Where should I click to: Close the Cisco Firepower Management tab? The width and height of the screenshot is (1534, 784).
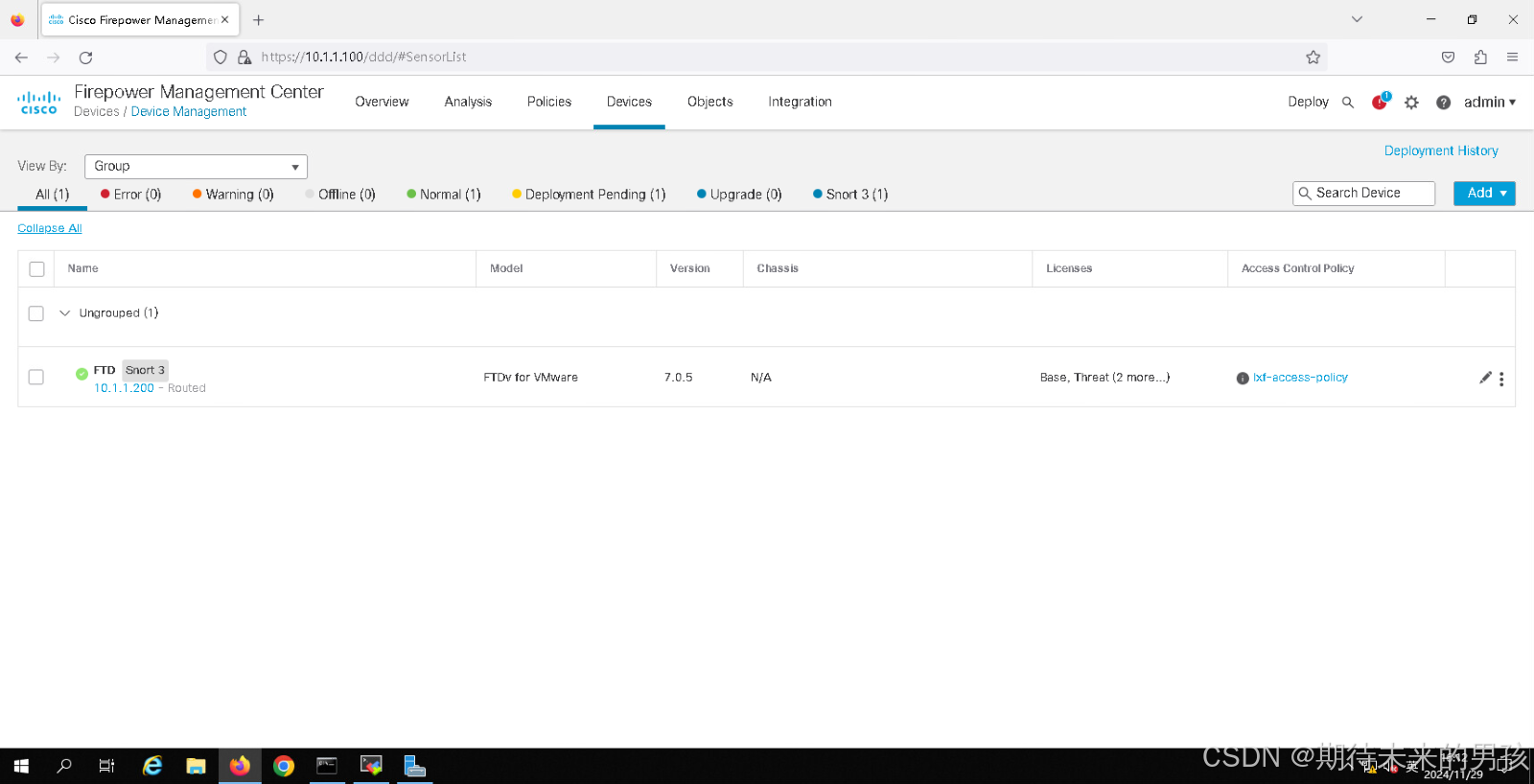224,20
